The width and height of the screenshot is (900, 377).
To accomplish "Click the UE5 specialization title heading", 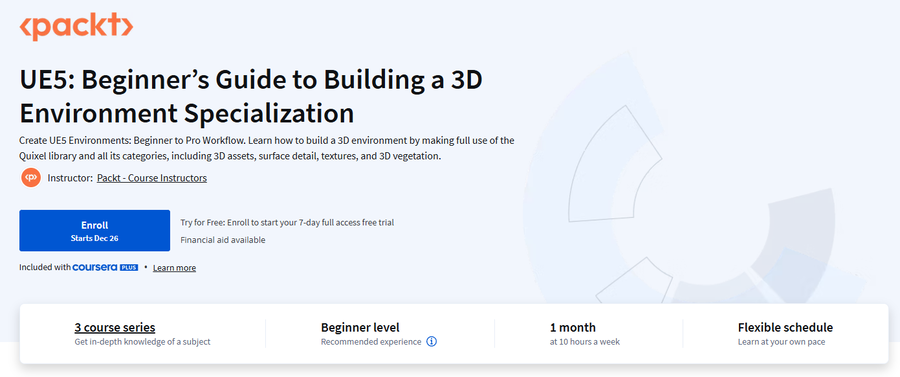I will pos(251,97).
